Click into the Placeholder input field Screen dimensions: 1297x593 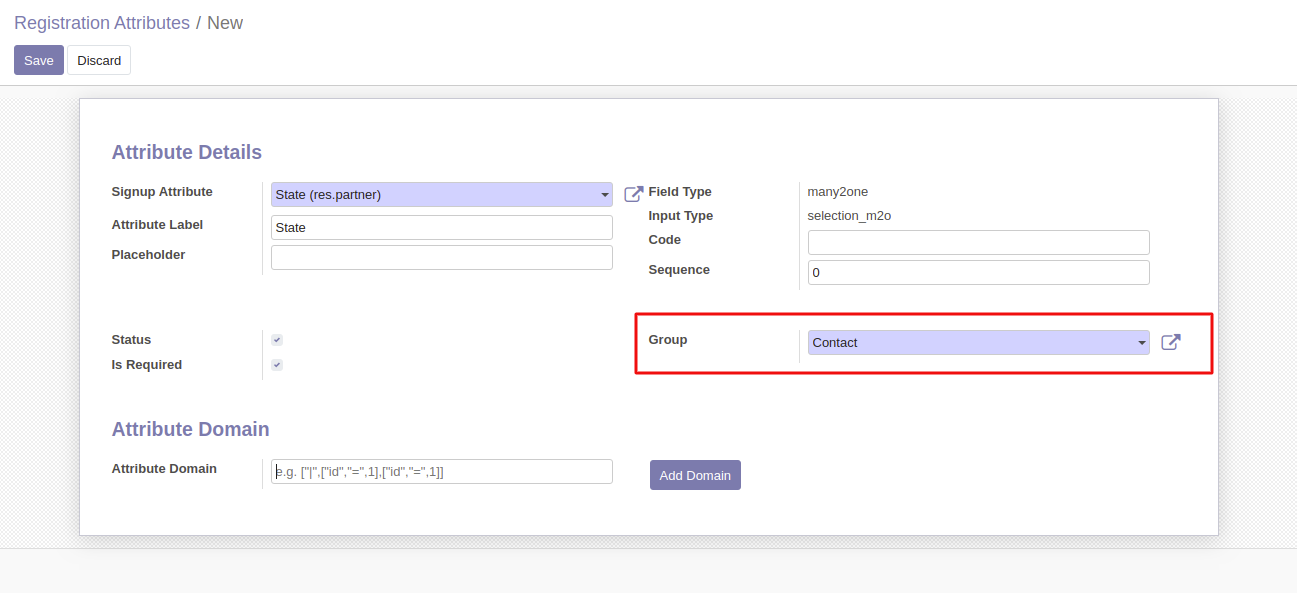(x=441, y=257)
